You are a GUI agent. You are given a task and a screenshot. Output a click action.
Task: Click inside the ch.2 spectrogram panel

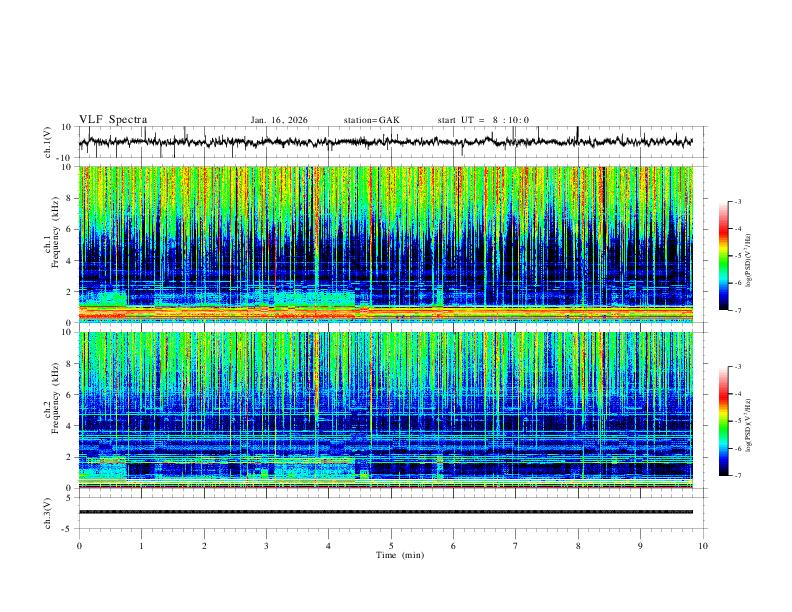pyautogui.click(x=385, y=410)
